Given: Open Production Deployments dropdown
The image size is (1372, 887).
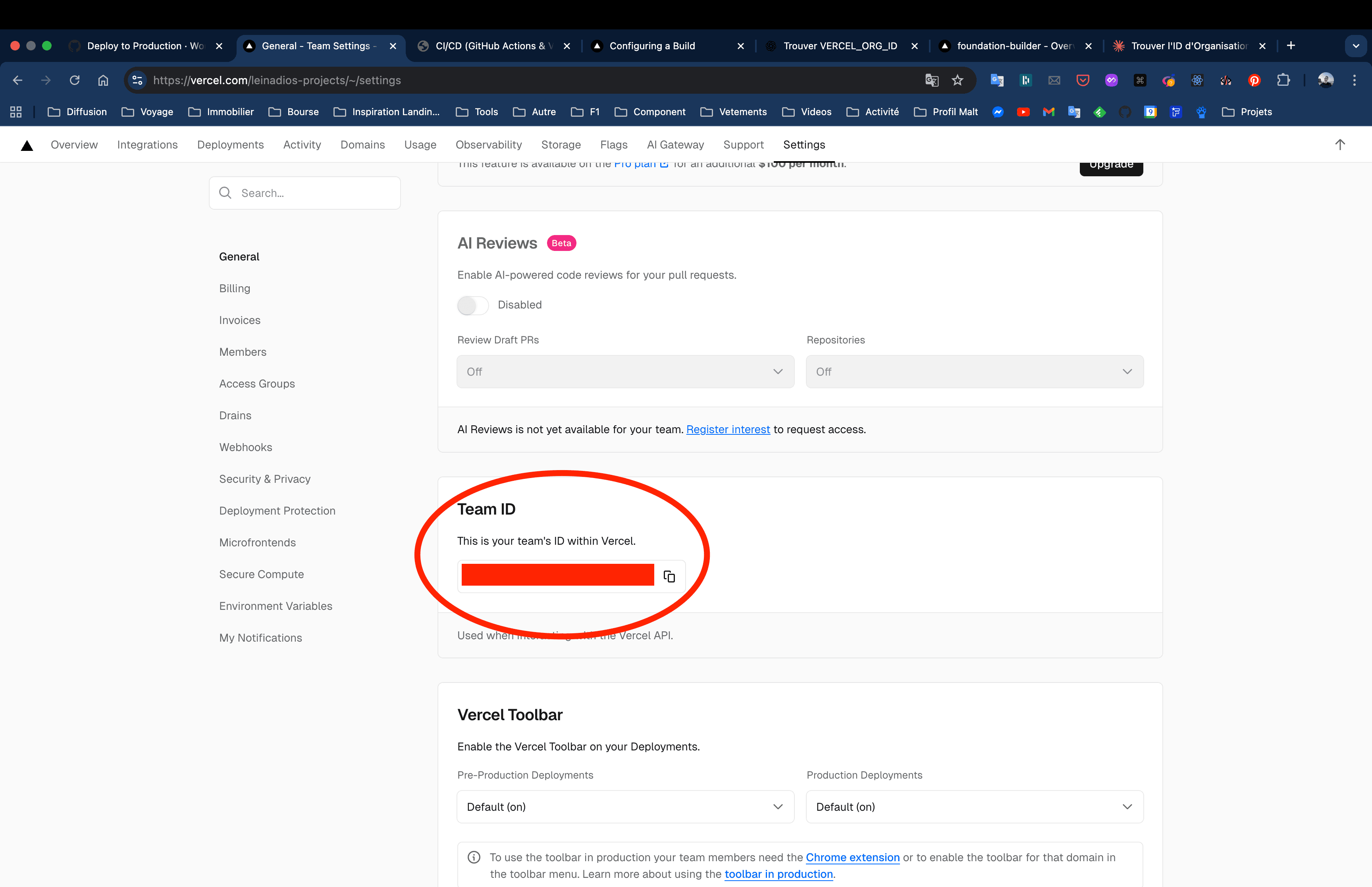Looking at the screenshot, I should click(x=974, y=807).
